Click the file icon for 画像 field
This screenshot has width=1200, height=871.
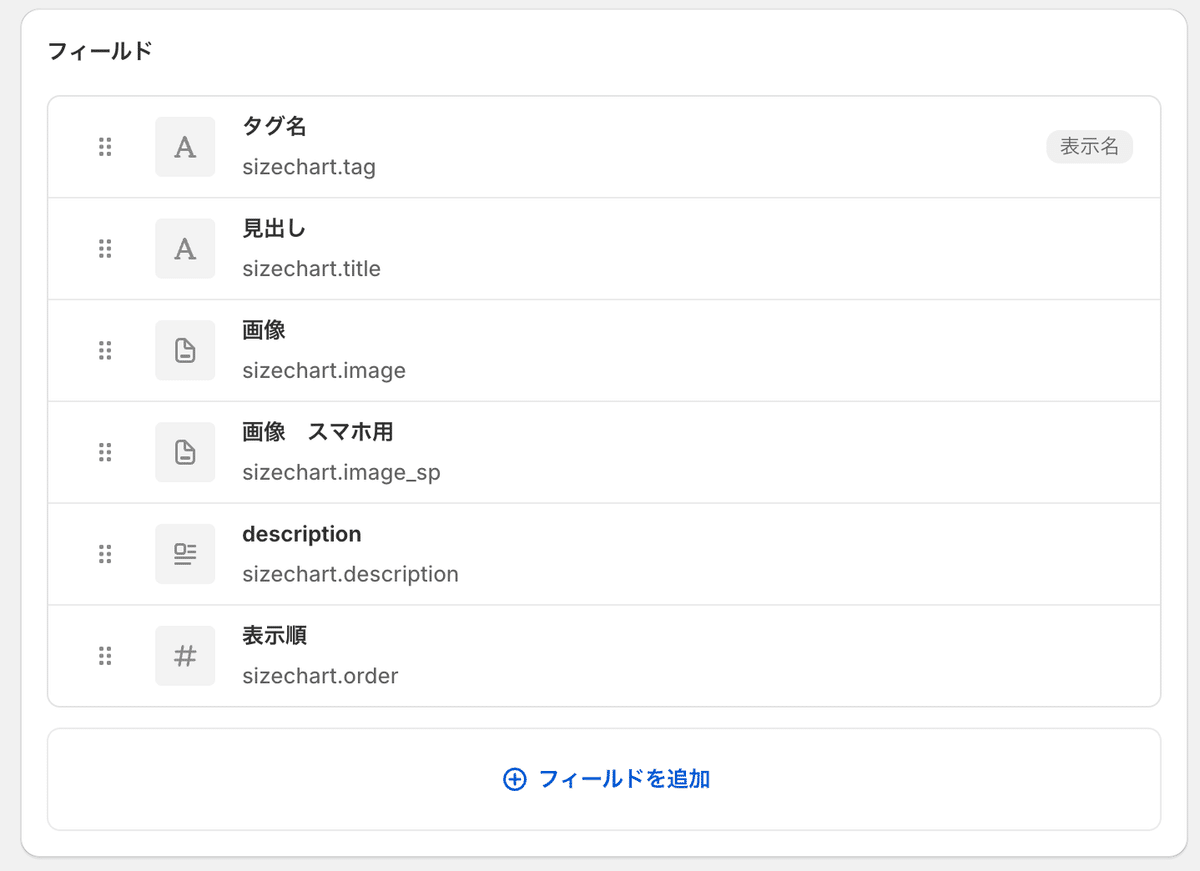pos(185,350)
